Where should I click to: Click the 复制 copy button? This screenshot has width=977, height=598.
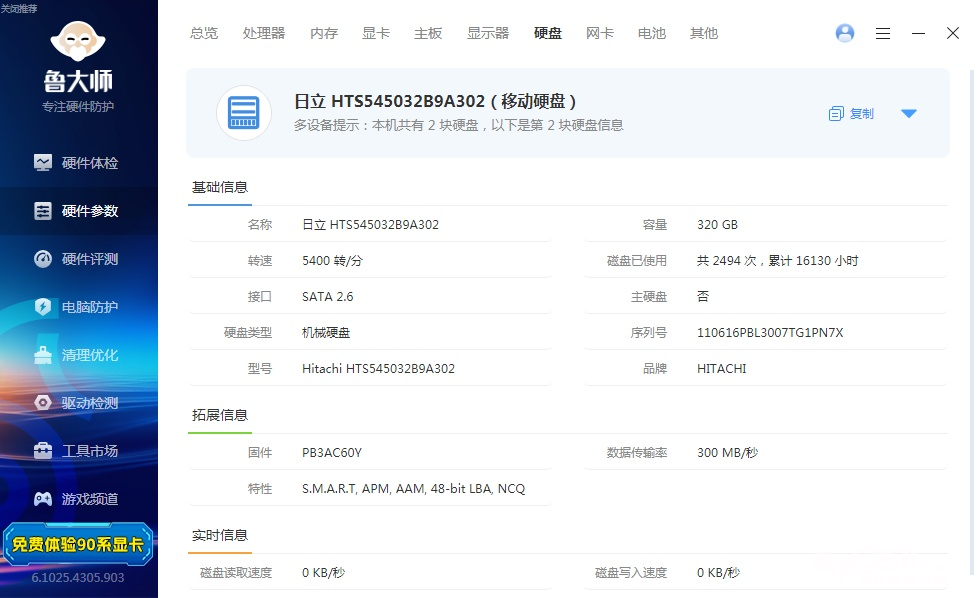point(852,114)
